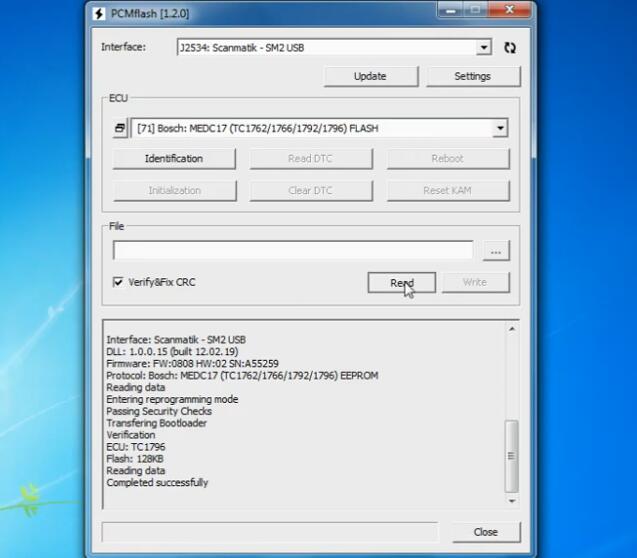Click the Read file button

[402, 282]
